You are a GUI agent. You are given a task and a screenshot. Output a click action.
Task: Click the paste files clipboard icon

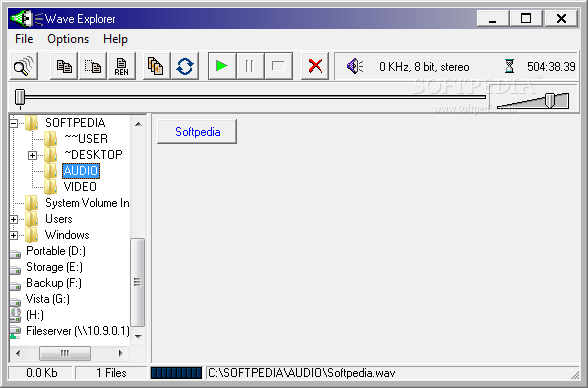156,66
